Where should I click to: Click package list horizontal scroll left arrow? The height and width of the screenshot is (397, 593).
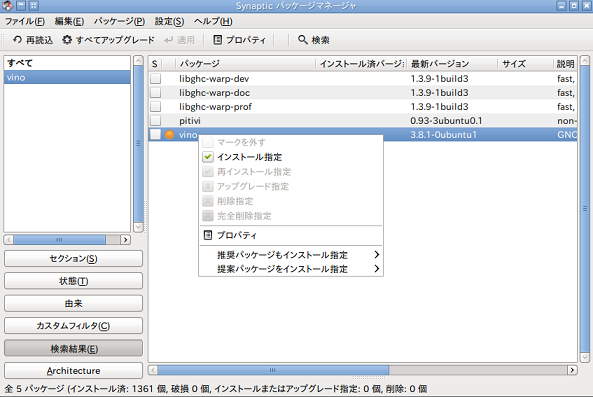153,370
